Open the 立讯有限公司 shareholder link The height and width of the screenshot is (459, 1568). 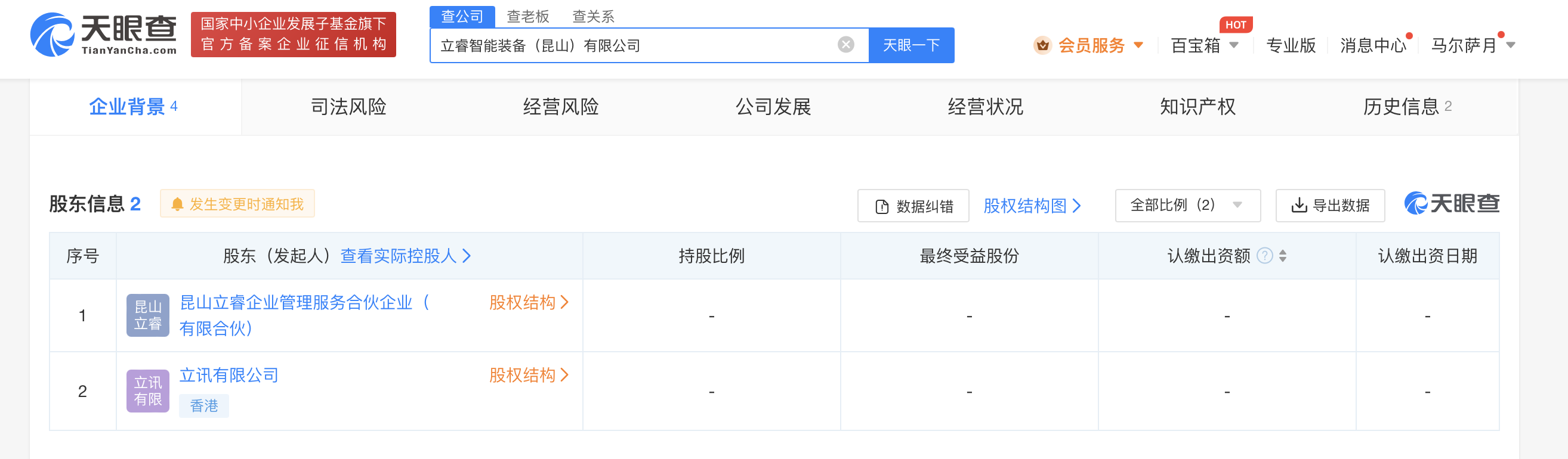point(229,375)
